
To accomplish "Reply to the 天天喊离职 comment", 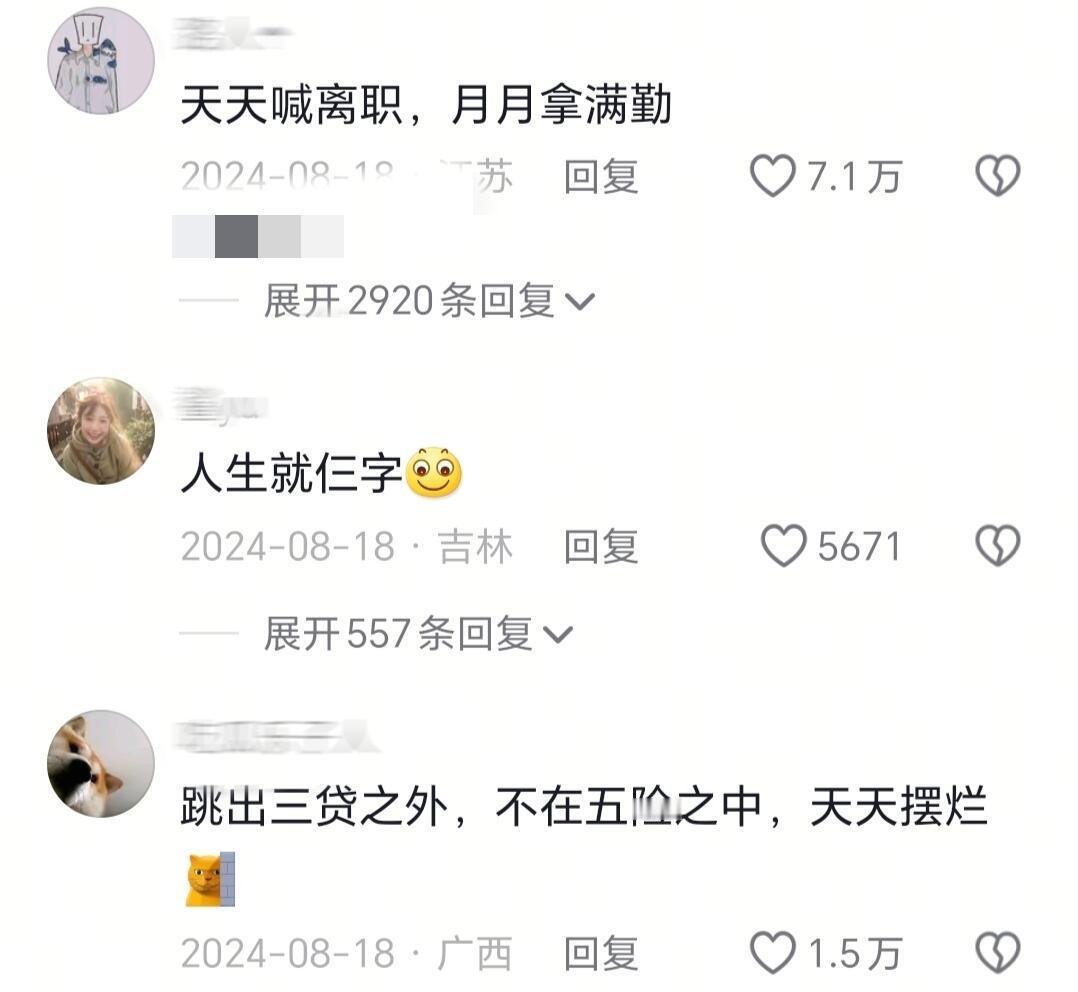I will coord(601,177).
